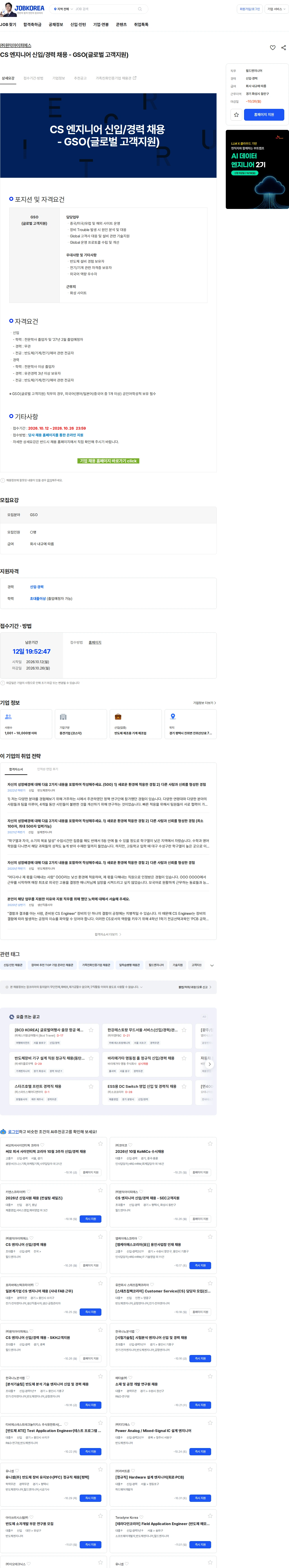Star the 스타조명 프런트 경력직 채용 posting
This screenshot has width=289, height=1568.
point(91,1086)
